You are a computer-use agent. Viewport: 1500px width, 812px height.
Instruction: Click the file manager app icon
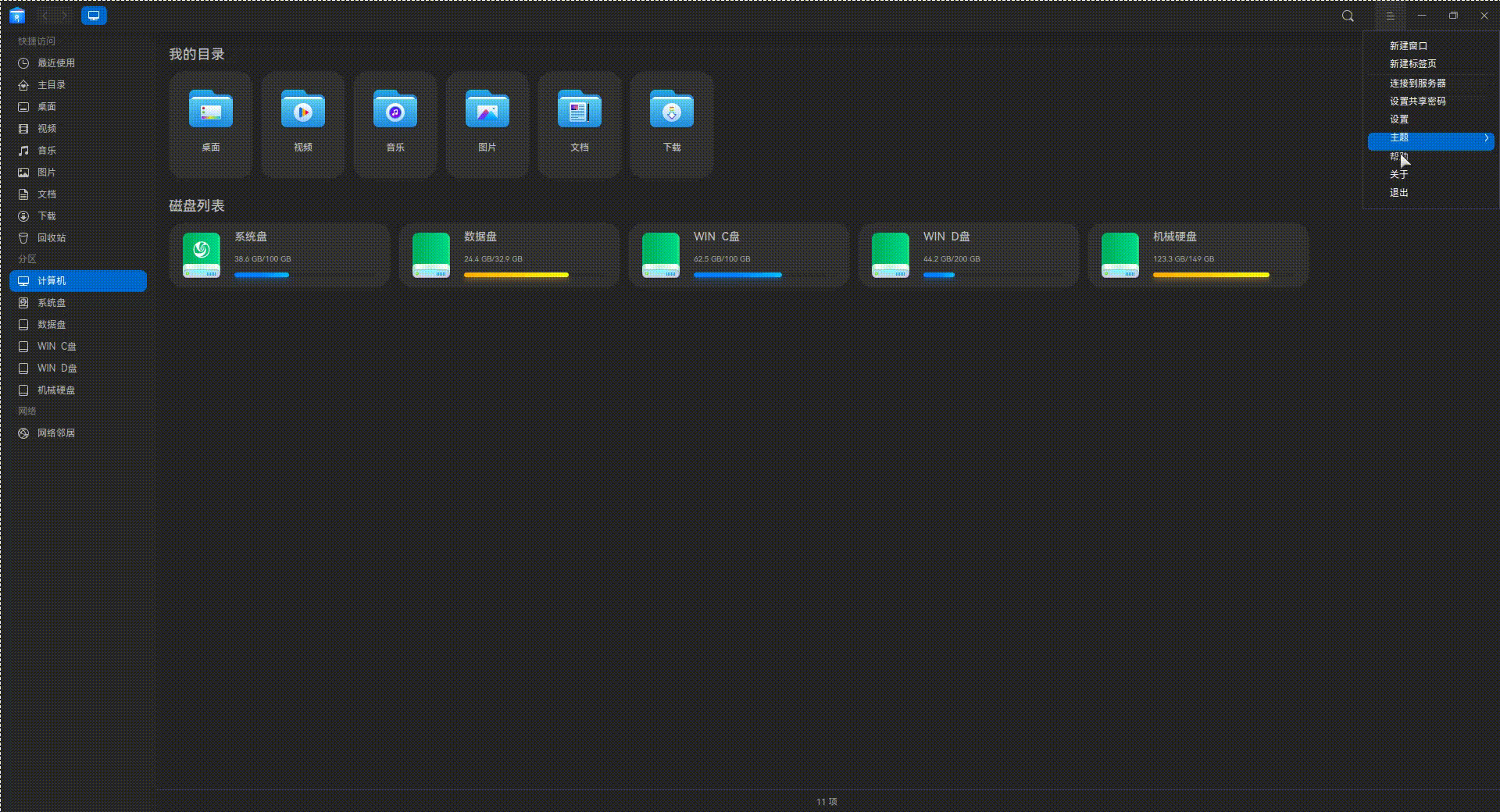coord(17,16)
